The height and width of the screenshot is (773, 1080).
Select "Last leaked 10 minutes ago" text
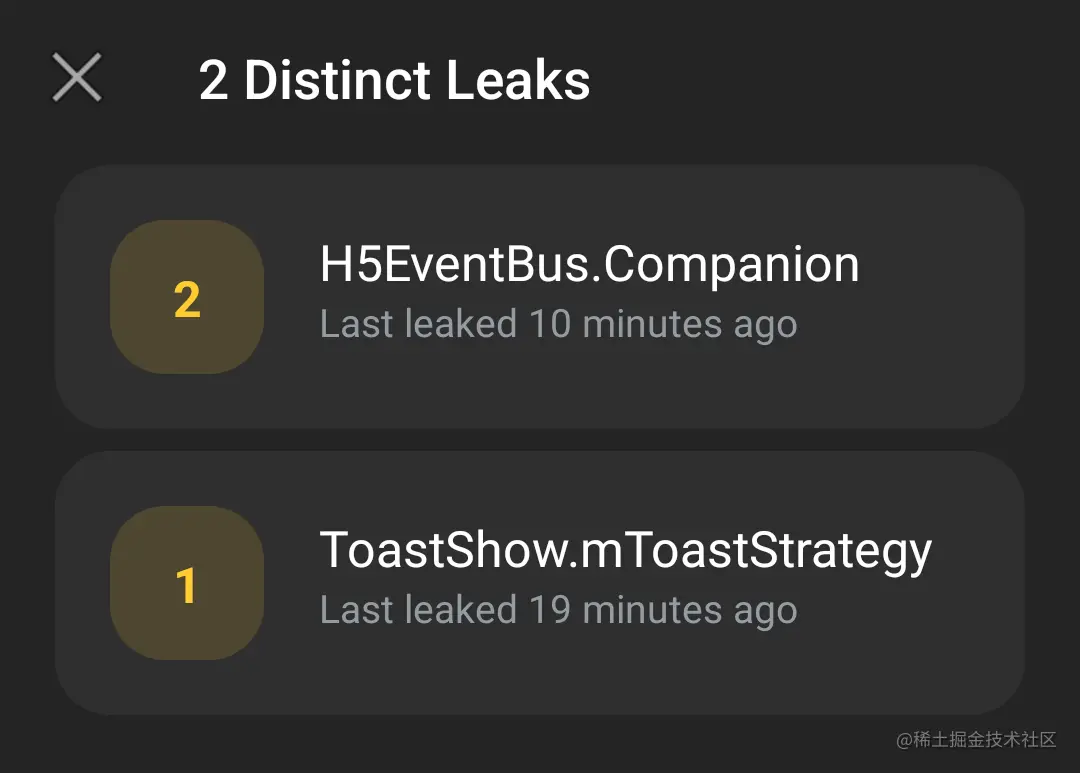coord(558,324)
